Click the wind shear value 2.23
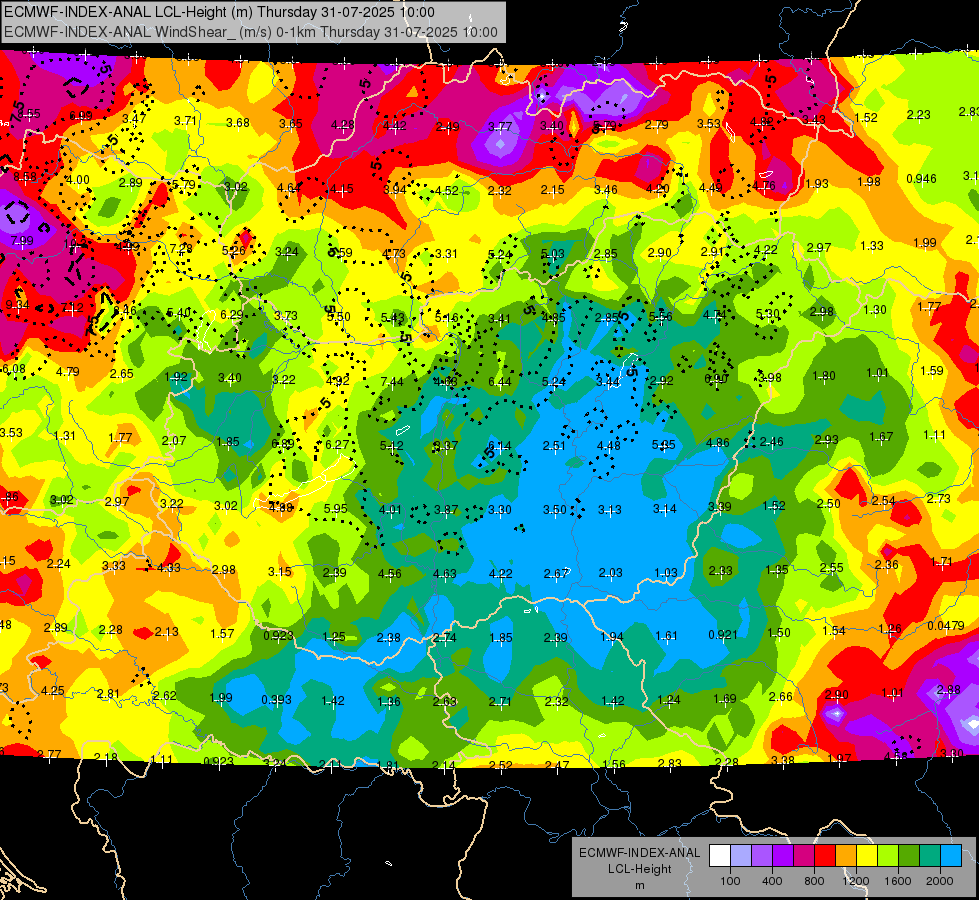Image resolution: width=979 pixels, height=900 pixels. pos(918,114)
